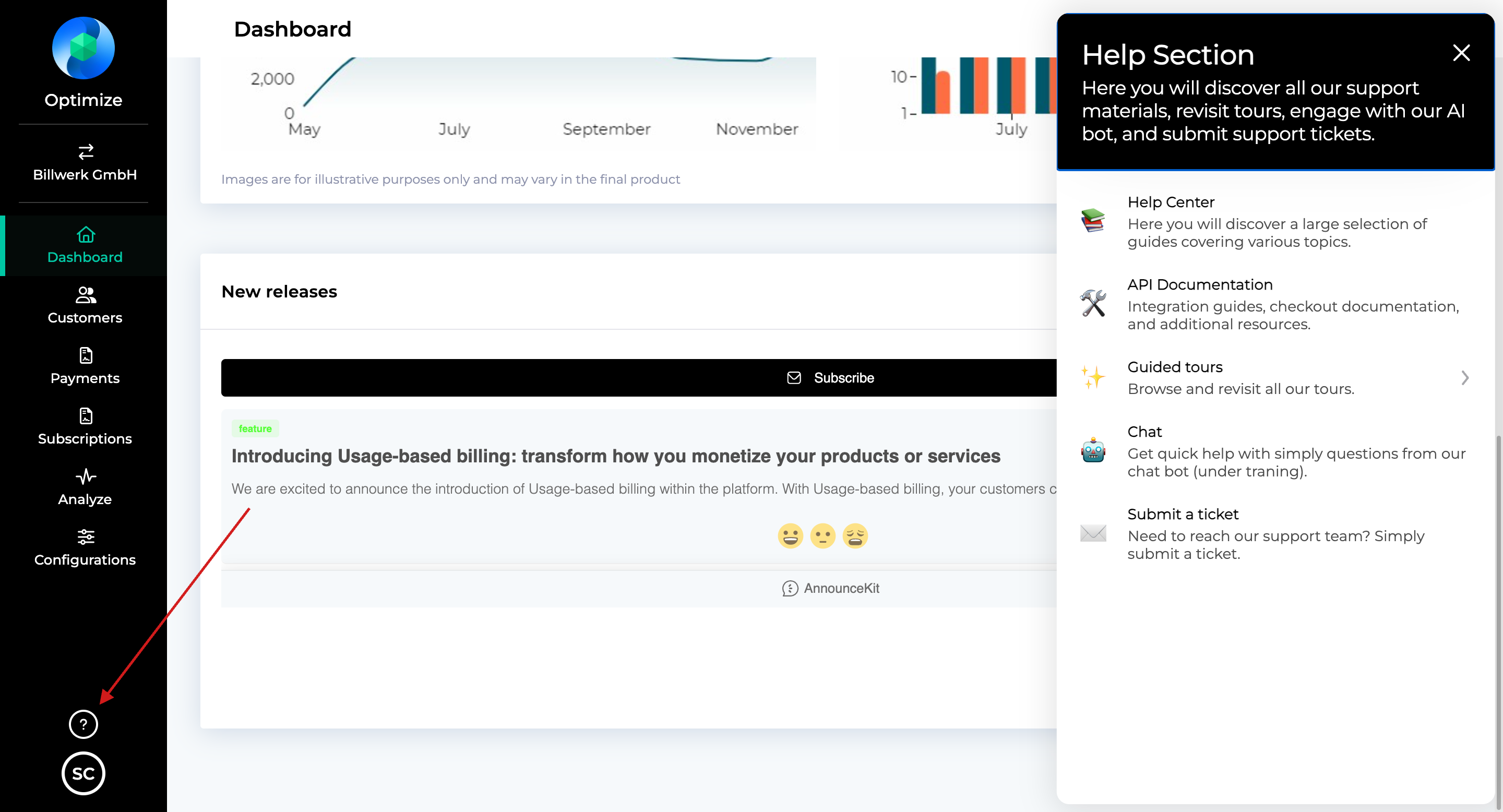Screen dimensions: 1503x812
Task: Click the Help question mark icon
Action: 84,724
